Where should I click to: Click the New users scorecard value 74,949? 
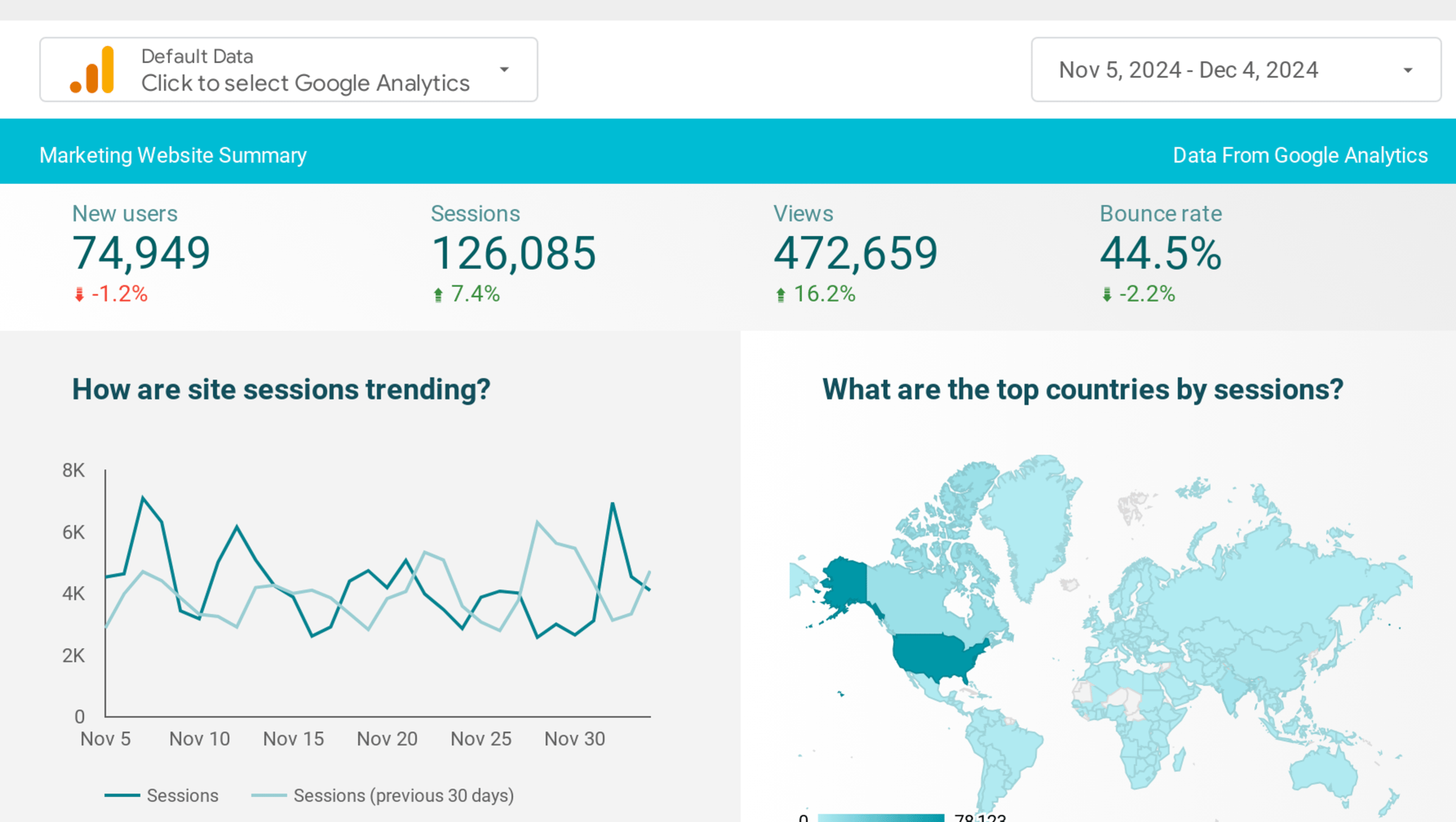(x=141, y=253)
